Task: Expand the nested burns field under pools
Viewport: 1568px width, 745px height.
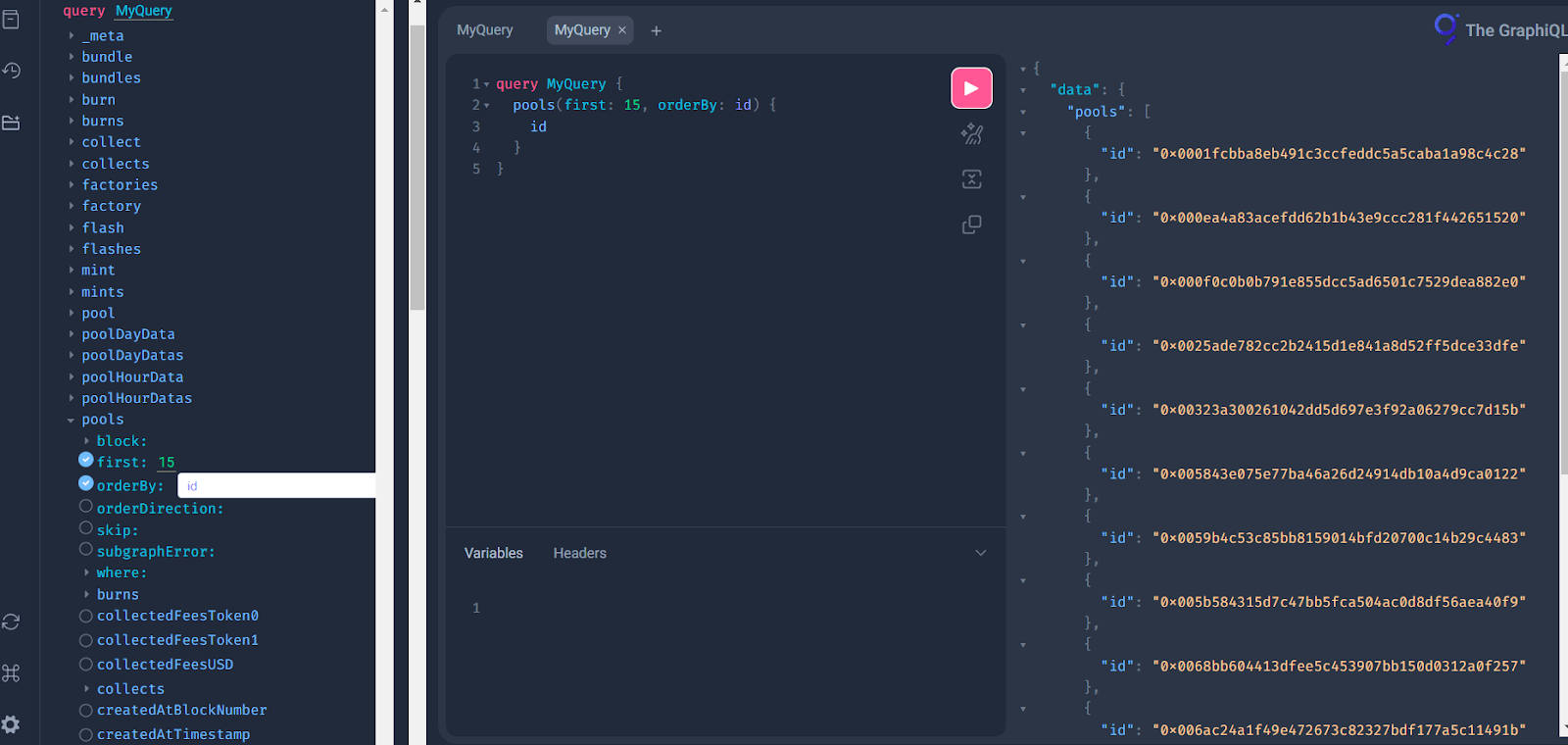Action: point(86,594)
